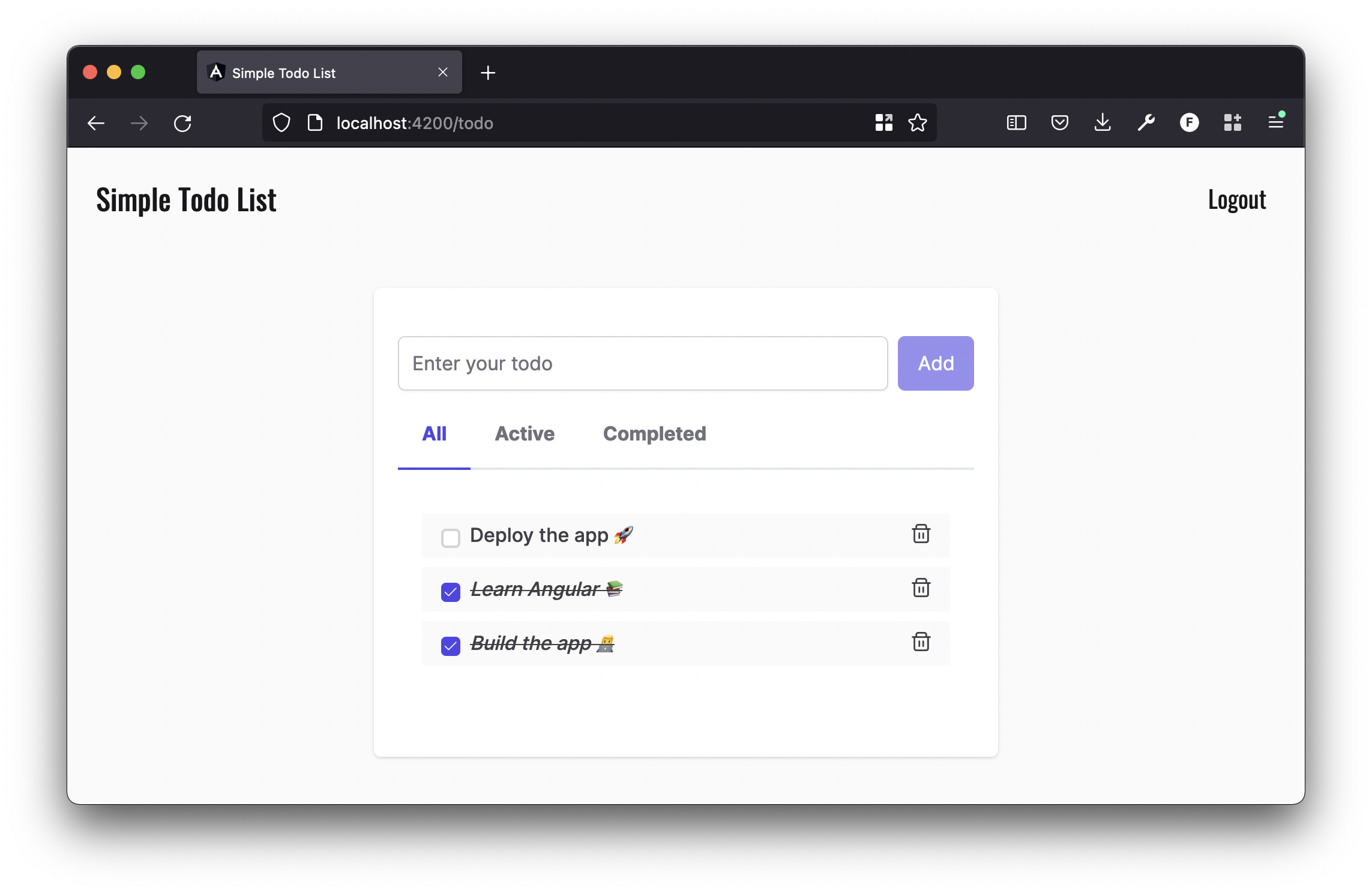Save the page to Pocket
This screenshot has width=1372, height=893.
click(1059, 123)
